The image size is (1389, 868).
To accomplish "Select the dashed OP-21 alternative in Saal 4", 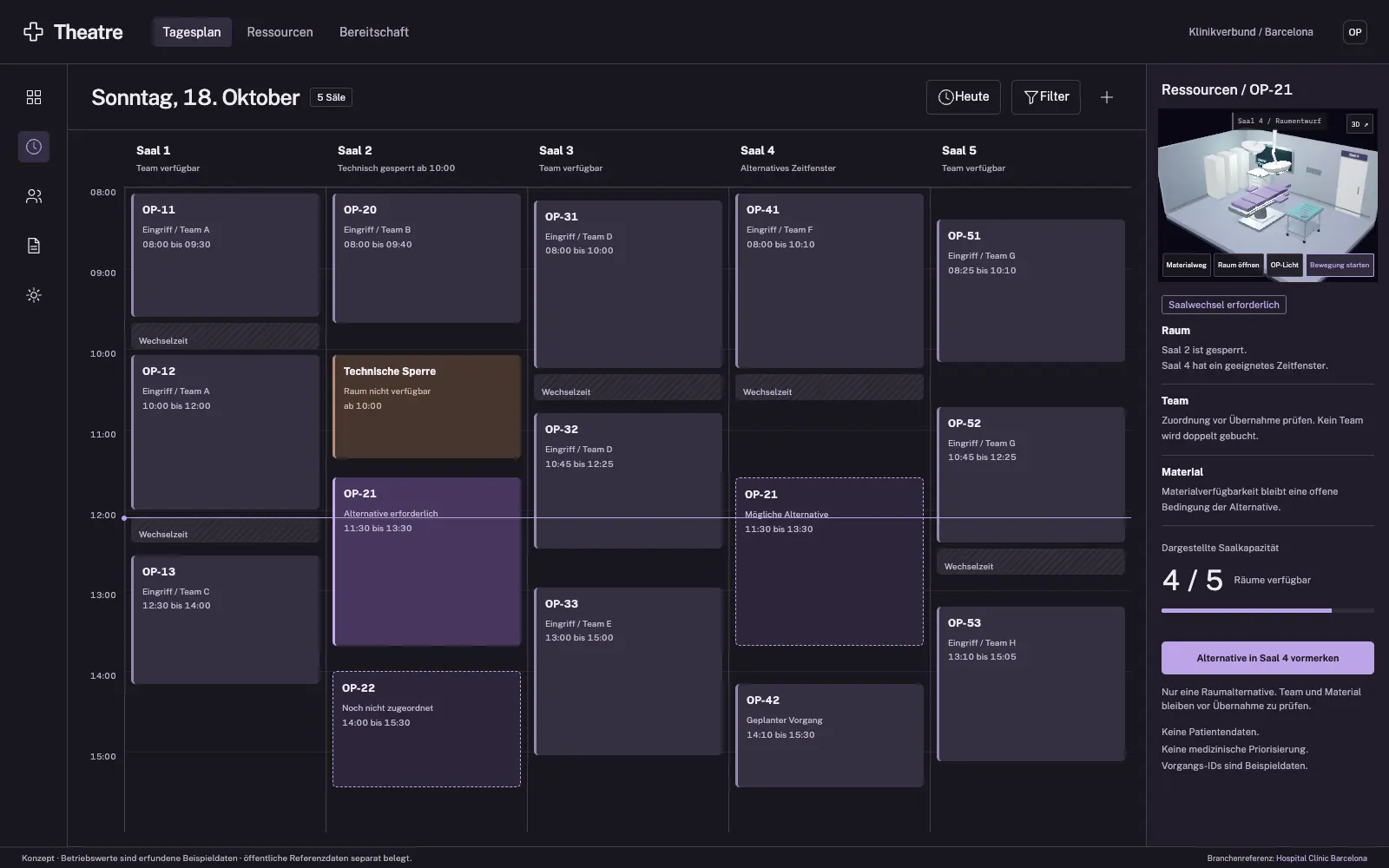I will click(x=829, y=562).
